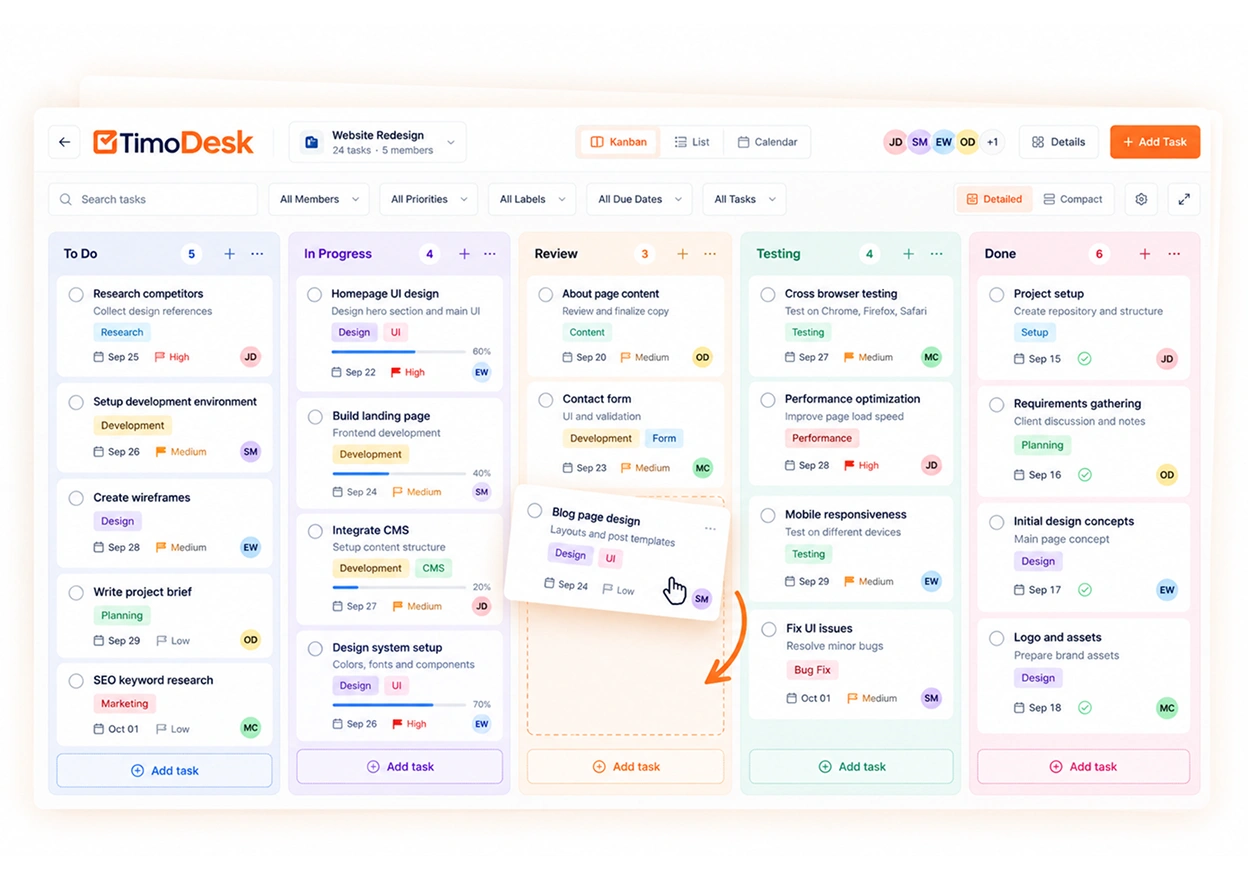Open Blog page design card options menu
The image size is (1248, 880).
tap(710, 529)
